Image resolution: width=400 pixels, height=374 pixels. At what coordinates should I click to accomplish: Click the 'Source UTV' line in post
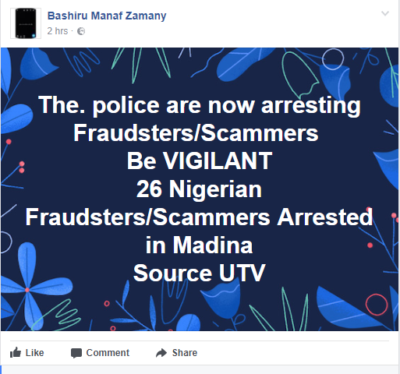pos(199,273)
